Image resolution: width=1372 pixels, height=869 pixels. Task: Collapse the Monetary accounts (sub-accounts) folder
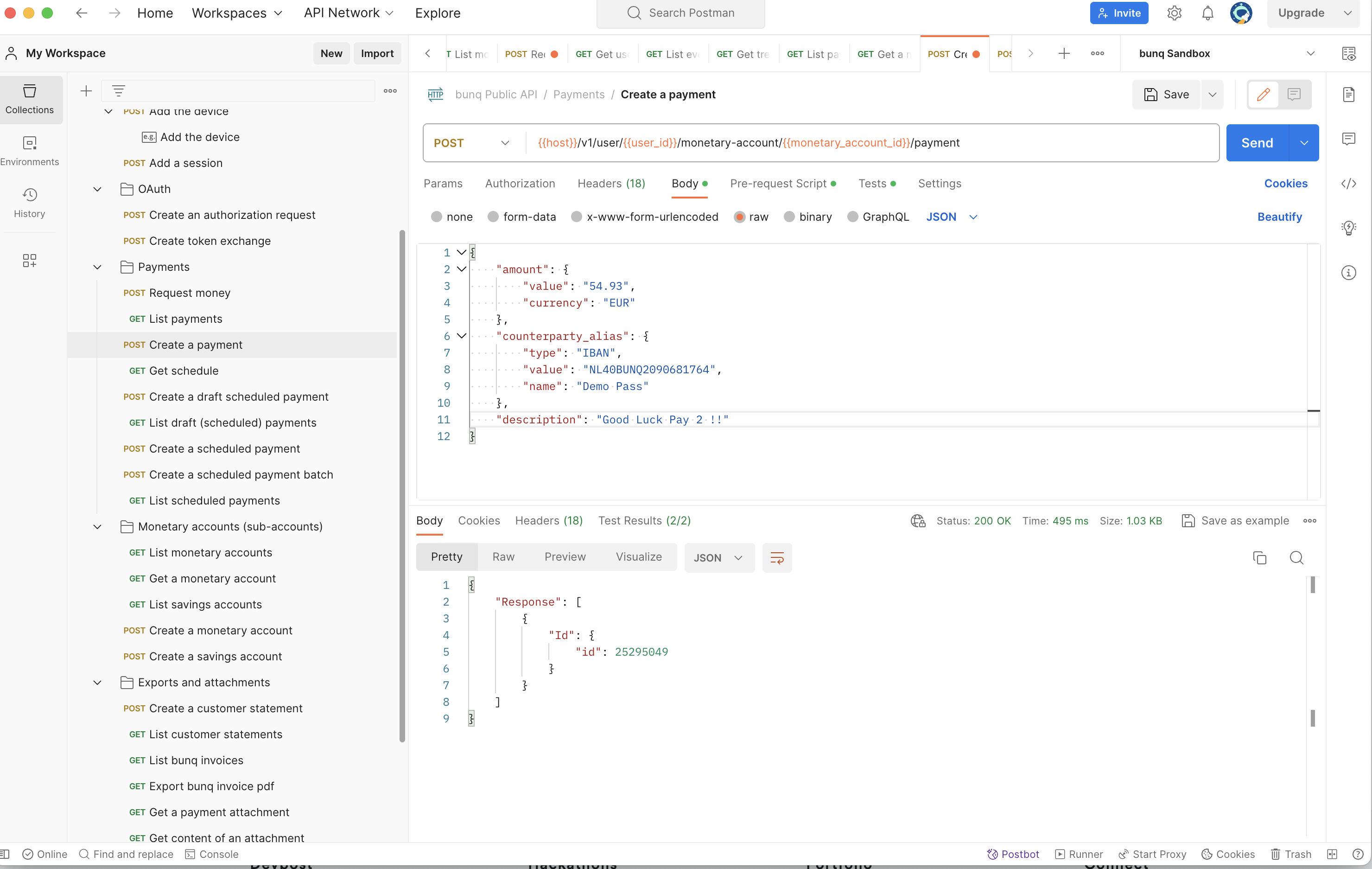click(x=97, y=527)
